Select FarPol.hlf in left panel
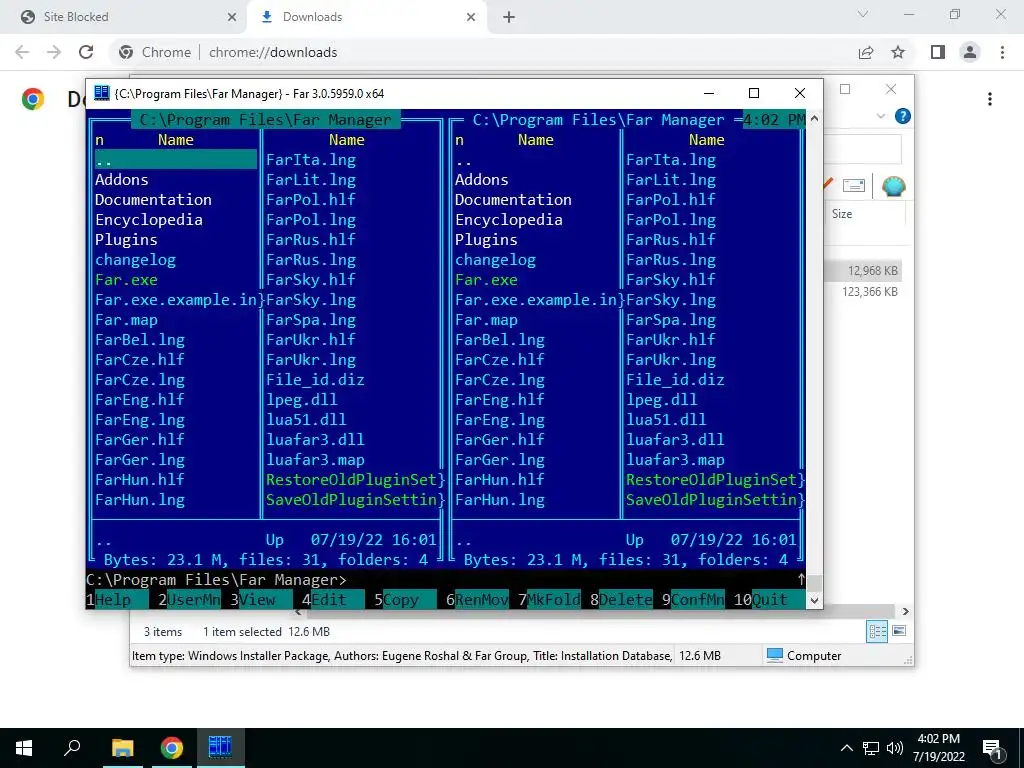The width and height of the screenshot is (1024, 768). coord(311,200)
